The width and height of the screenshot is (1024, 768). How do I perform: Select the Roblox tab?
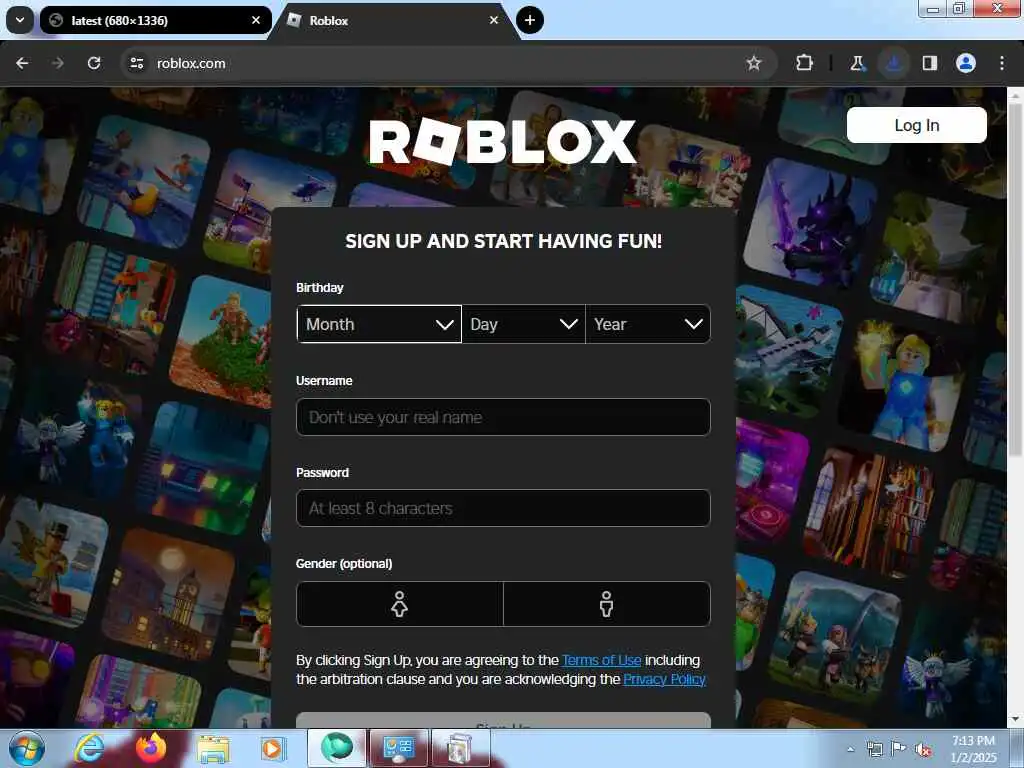click(x=394, y=20)
